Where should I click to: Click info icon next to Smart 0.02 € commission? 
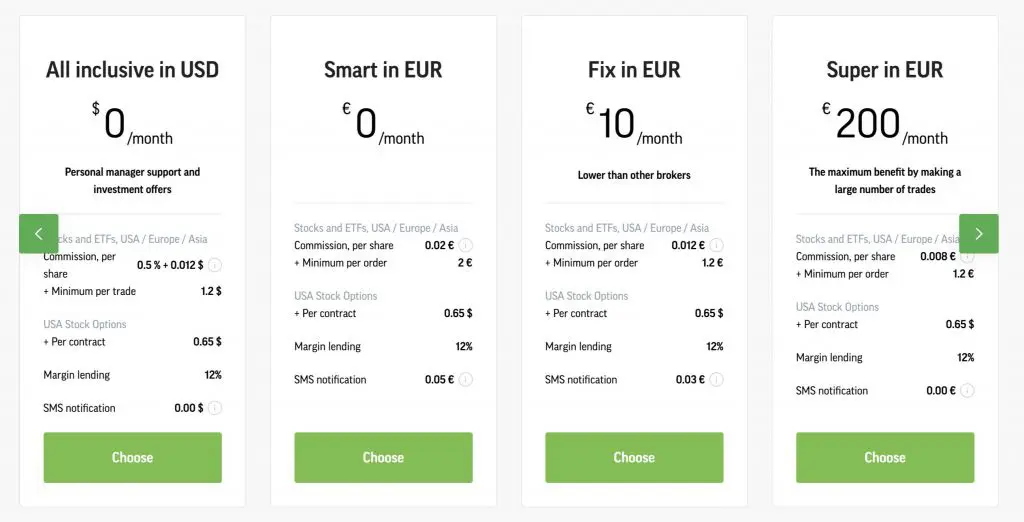point(466,245)
